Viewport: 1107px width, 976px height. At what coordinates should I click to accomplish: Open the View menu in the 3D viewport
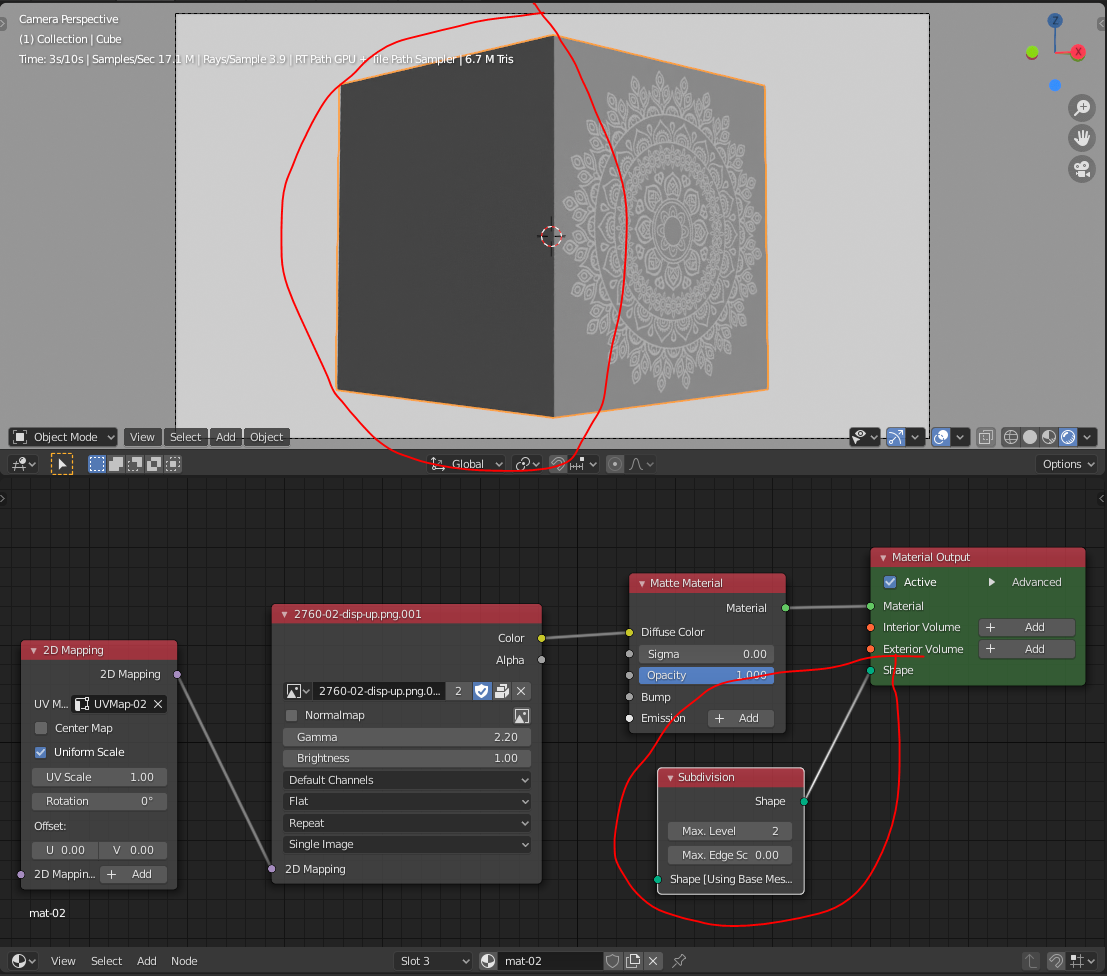point(142,436)
